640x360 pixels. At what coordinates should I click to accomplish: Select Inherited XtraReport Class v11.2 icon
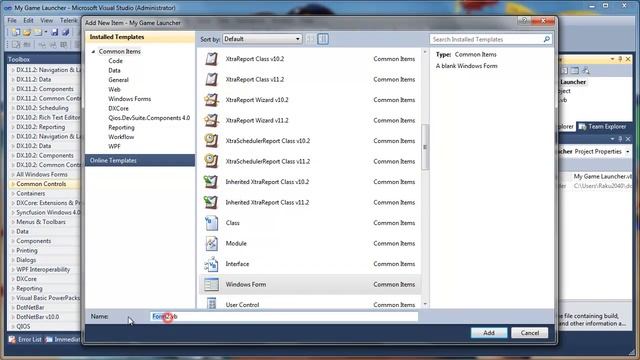click(211, 202)
